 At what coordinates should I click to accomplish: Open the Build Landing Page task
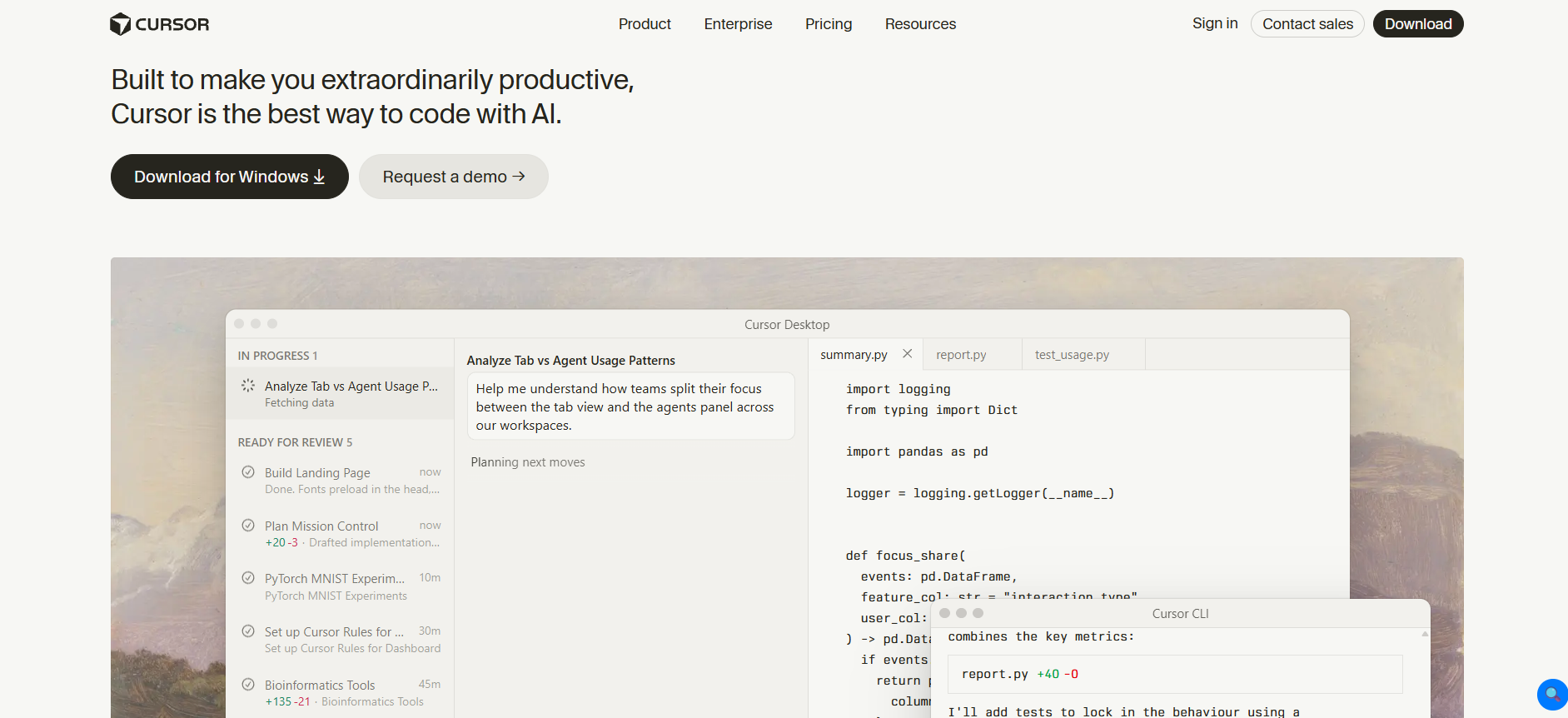[340, 481]
